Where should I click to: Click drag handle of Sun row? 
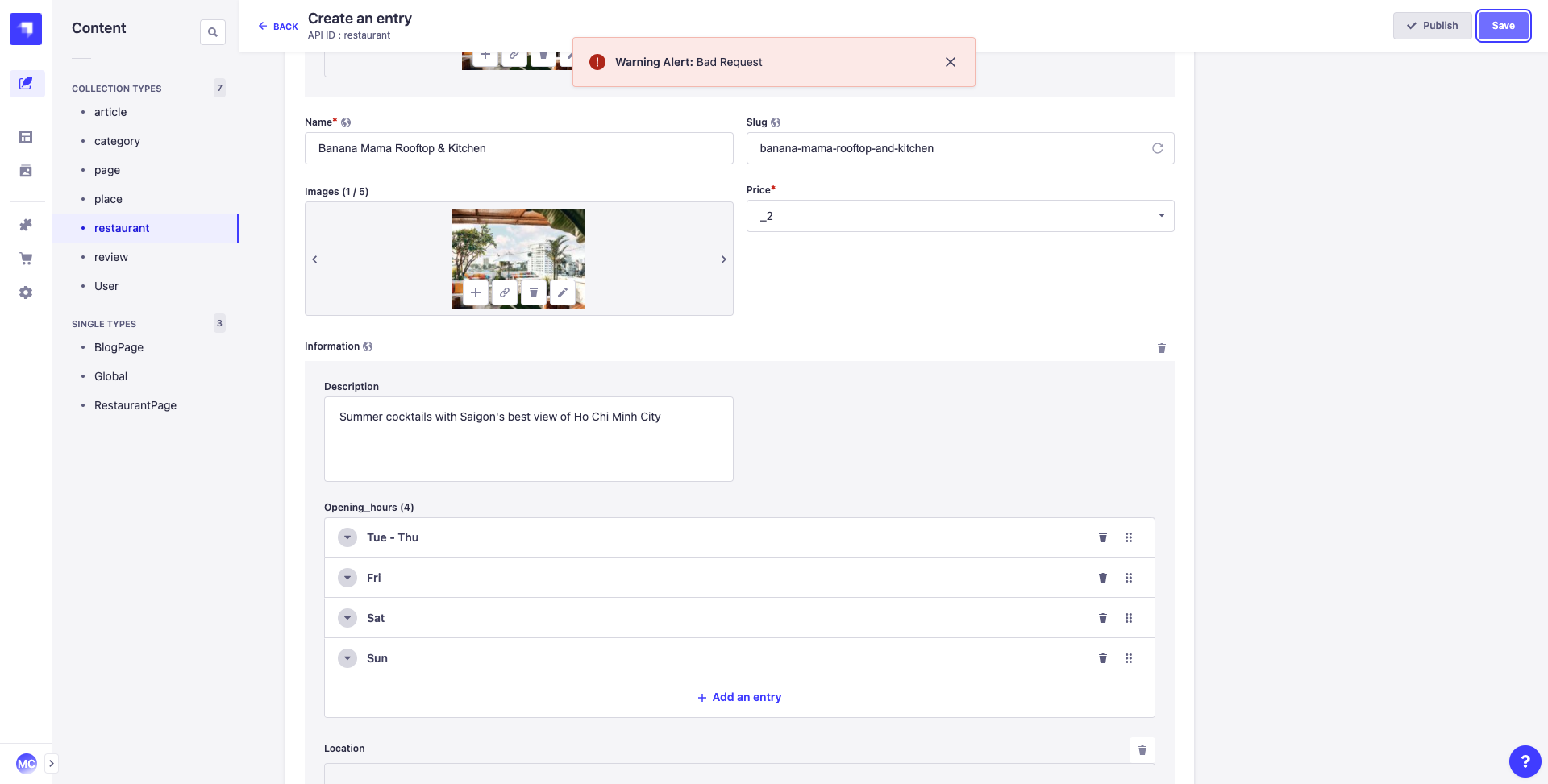click(1129, 658)
